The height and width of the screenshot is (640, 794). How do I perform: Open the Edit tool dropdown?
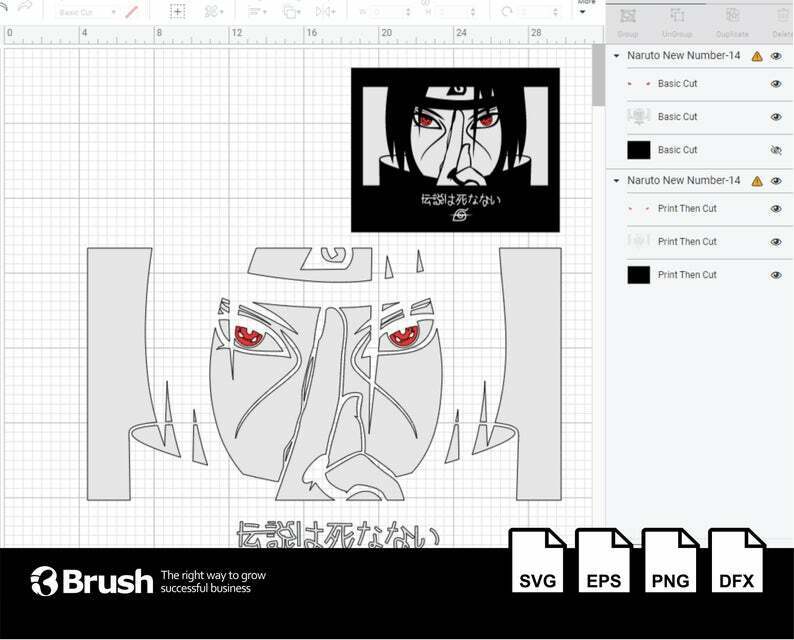click(214, 11)
